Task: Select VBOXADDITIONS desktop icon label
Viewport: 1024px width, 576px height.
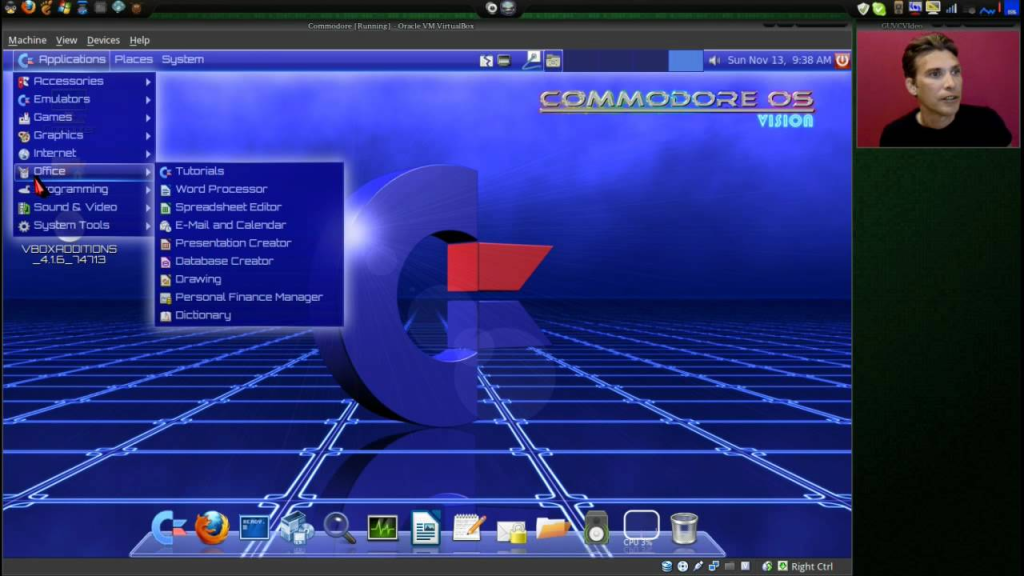Action: click(x=69, y=254)
